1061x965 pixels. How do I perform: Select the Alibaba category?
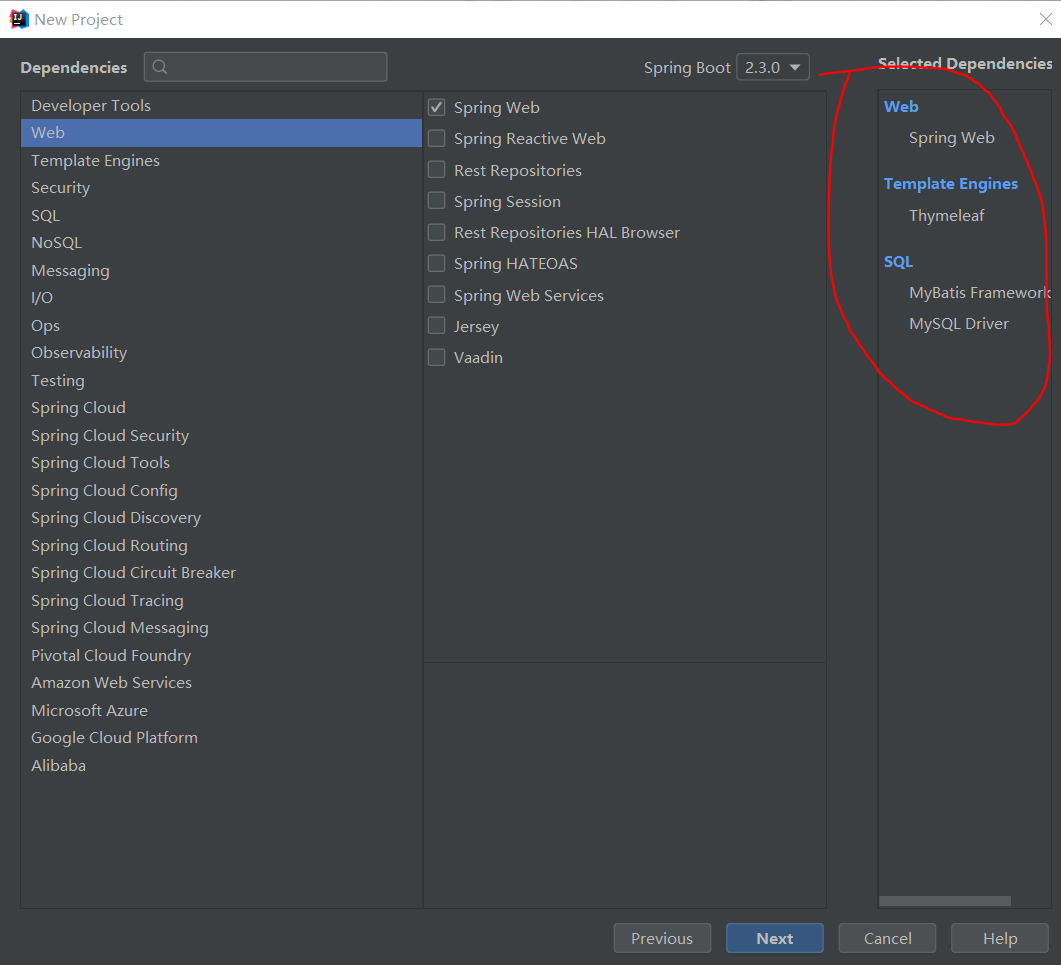[x=221, y=765]
